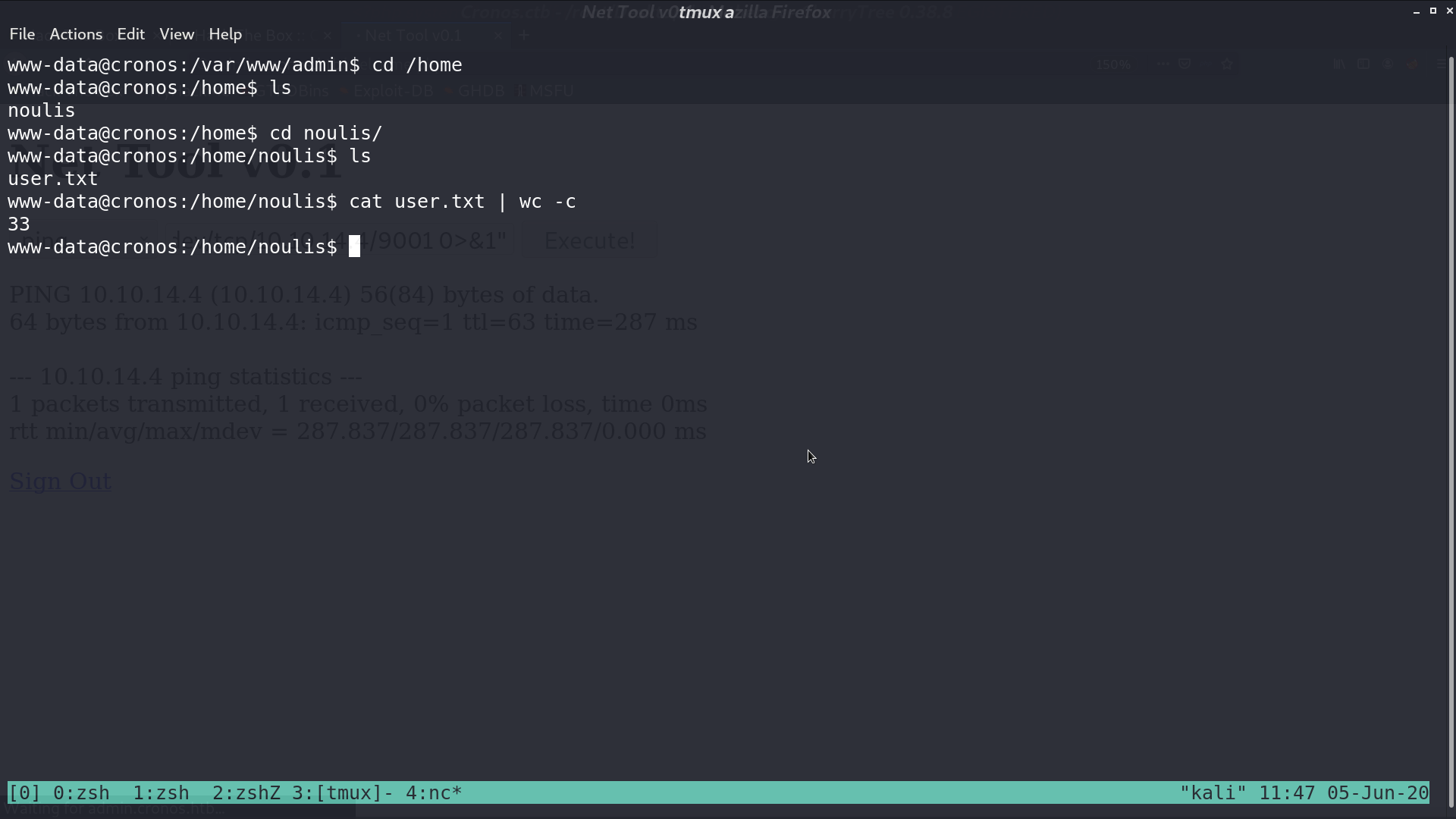Open the Actions menu
This screenshot has width=1456, height=819.
pos(76,34)
